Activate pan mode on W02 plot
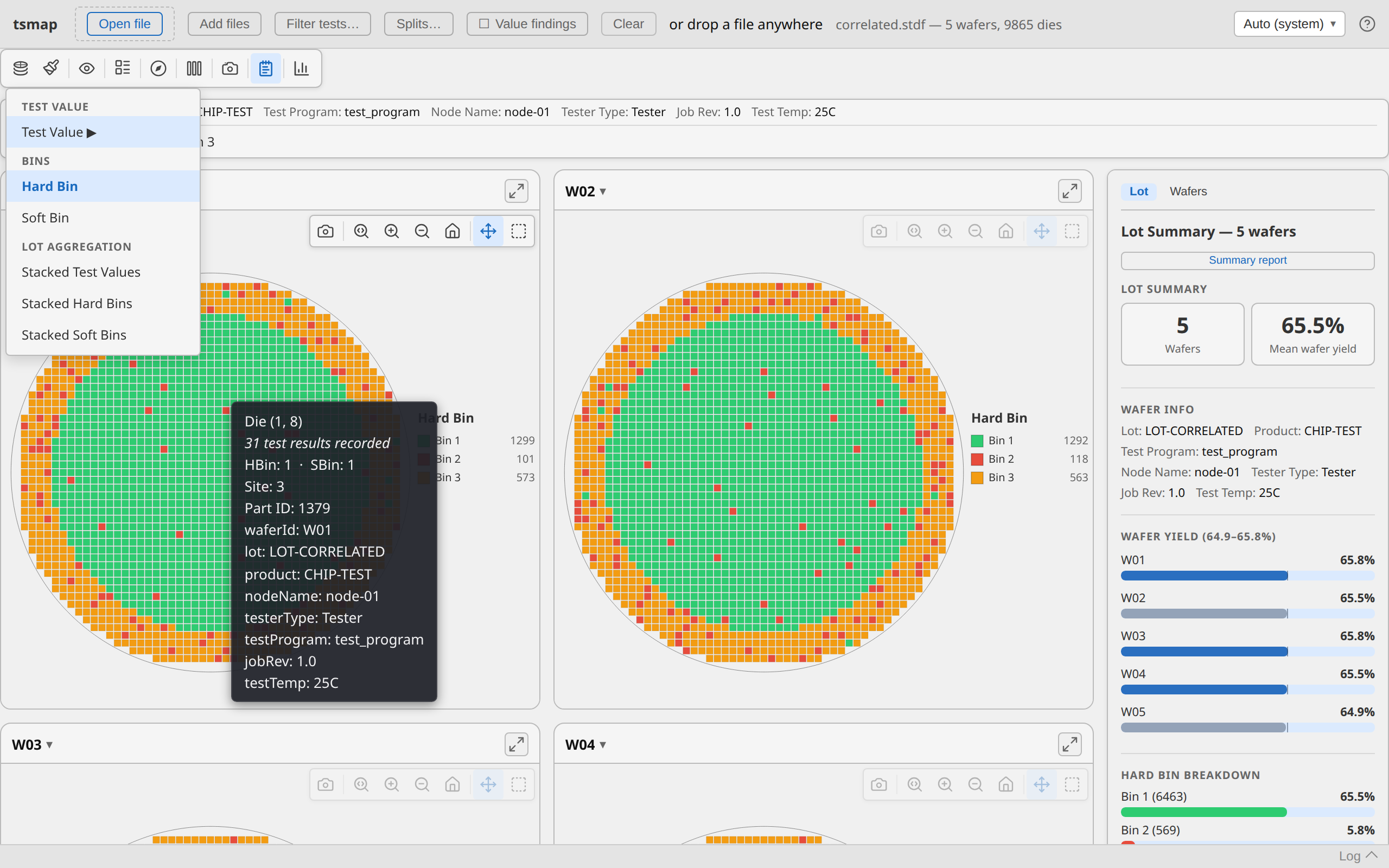Image resolution: width=1389 pixels, height=868 pixels. (x=1042, y=231)
